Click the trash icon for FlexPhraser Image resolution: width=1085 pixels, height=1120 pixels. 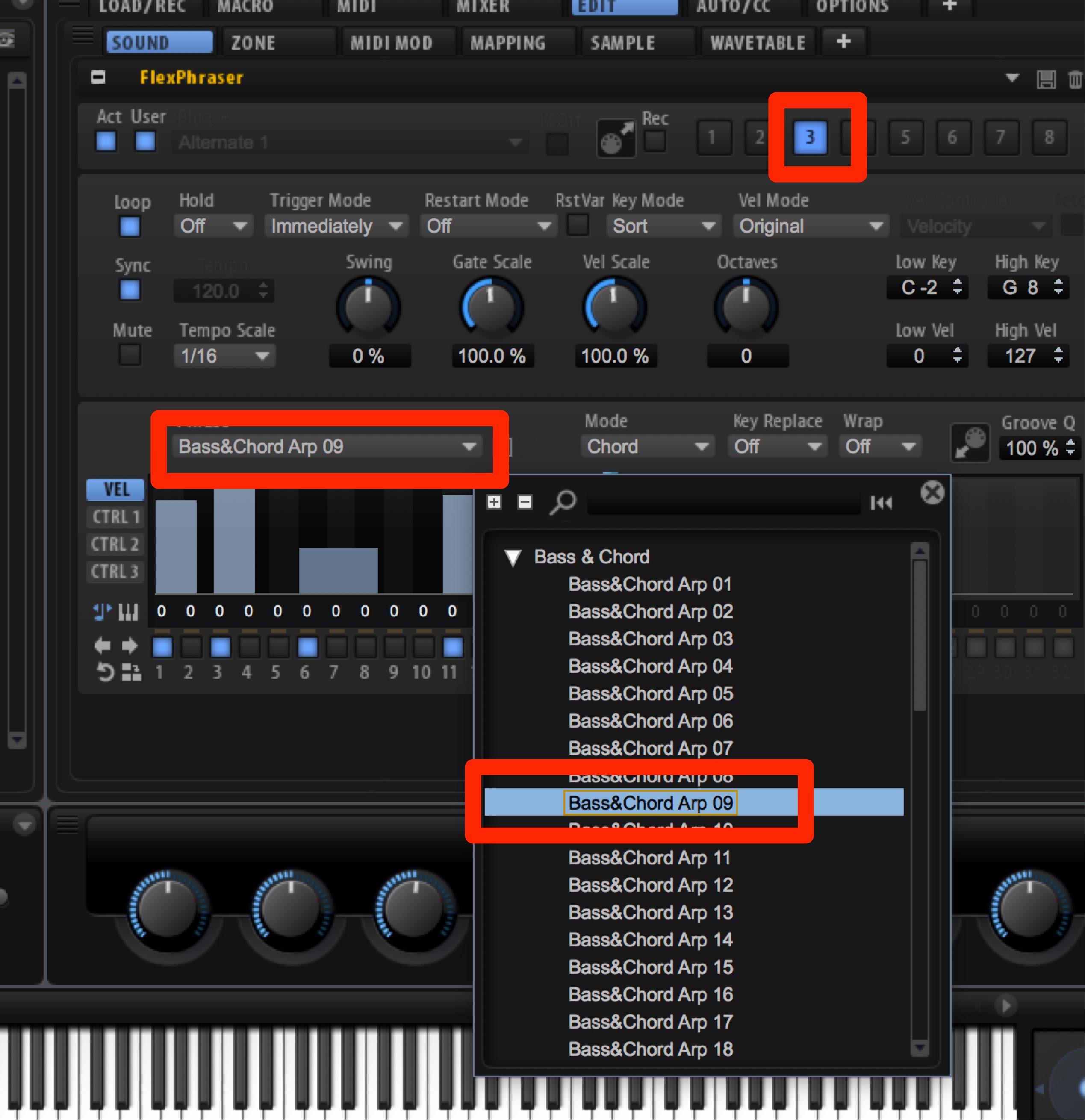(1075, 79)
